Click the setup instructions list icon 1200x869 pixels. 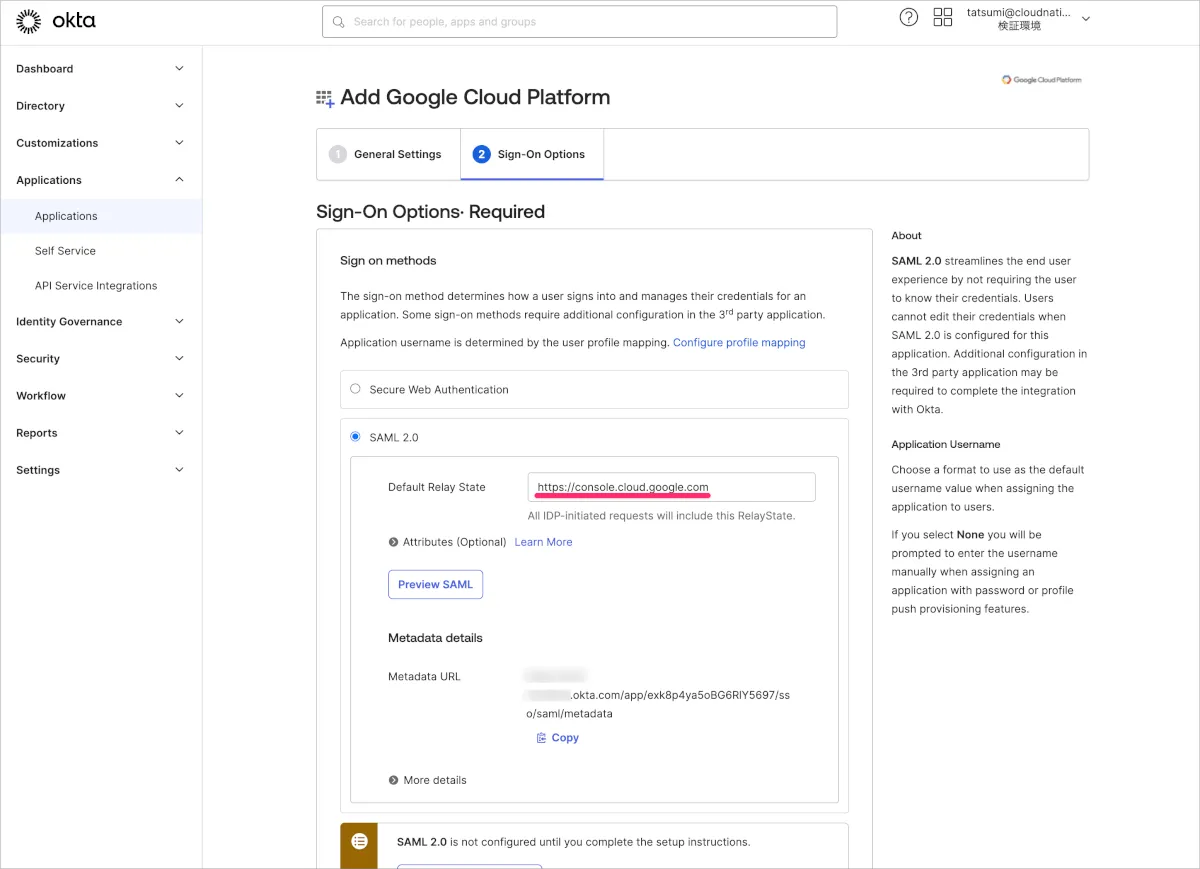point(359,842)
